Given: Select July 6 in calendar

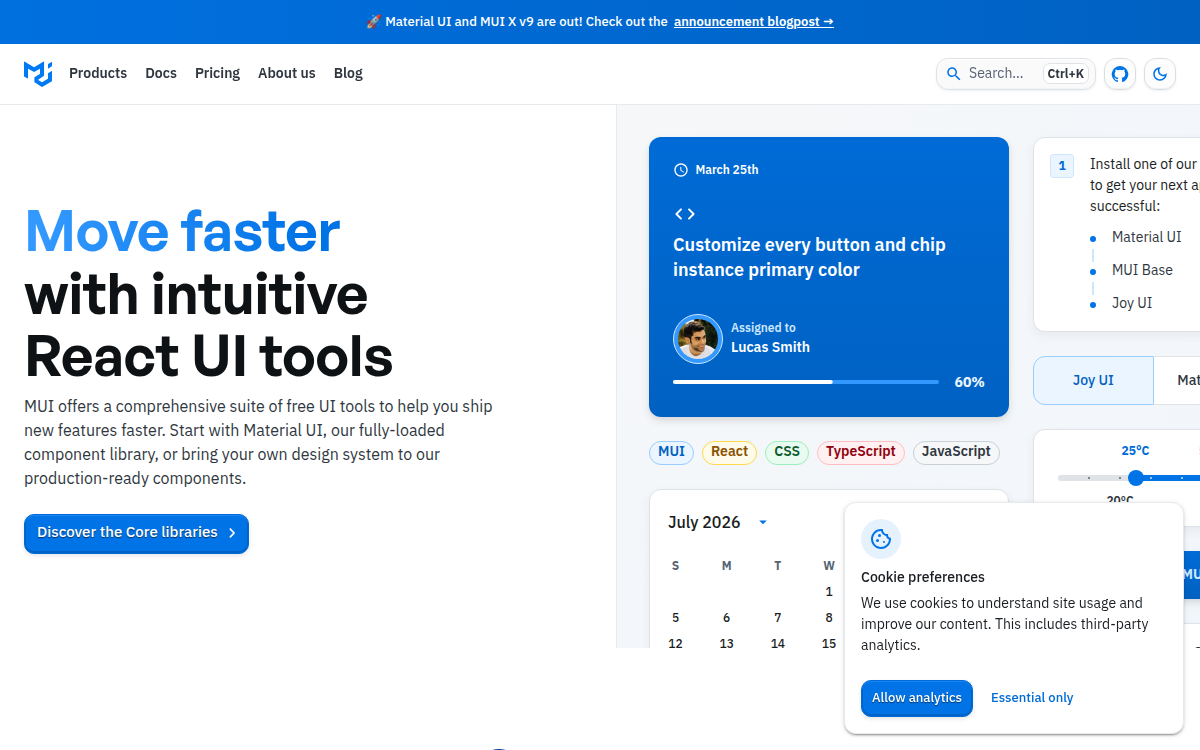Looking at the screenshot, I should 727,618.
